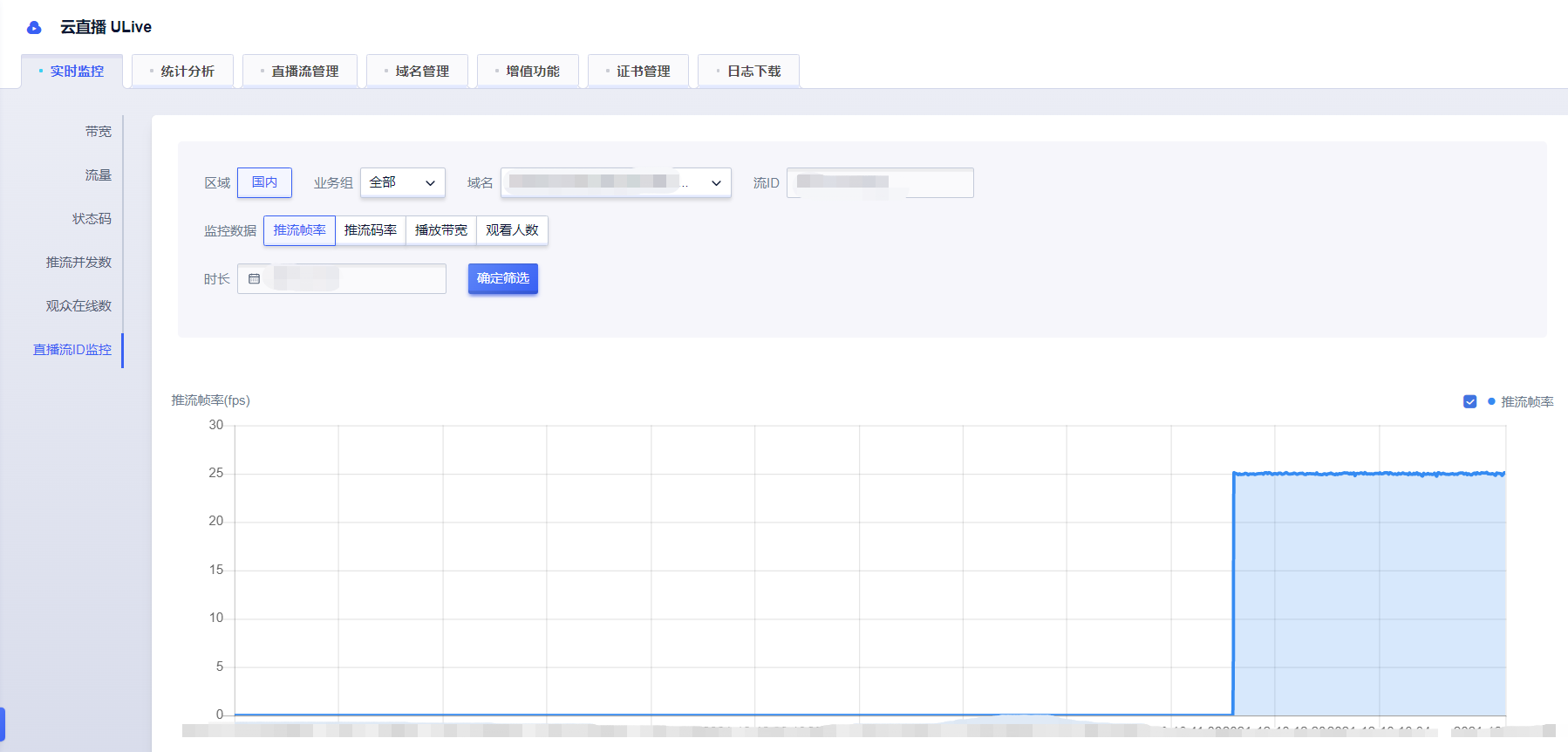Open the 域名 dropdown
This screenshot has height=752, width=1568.
616,182
